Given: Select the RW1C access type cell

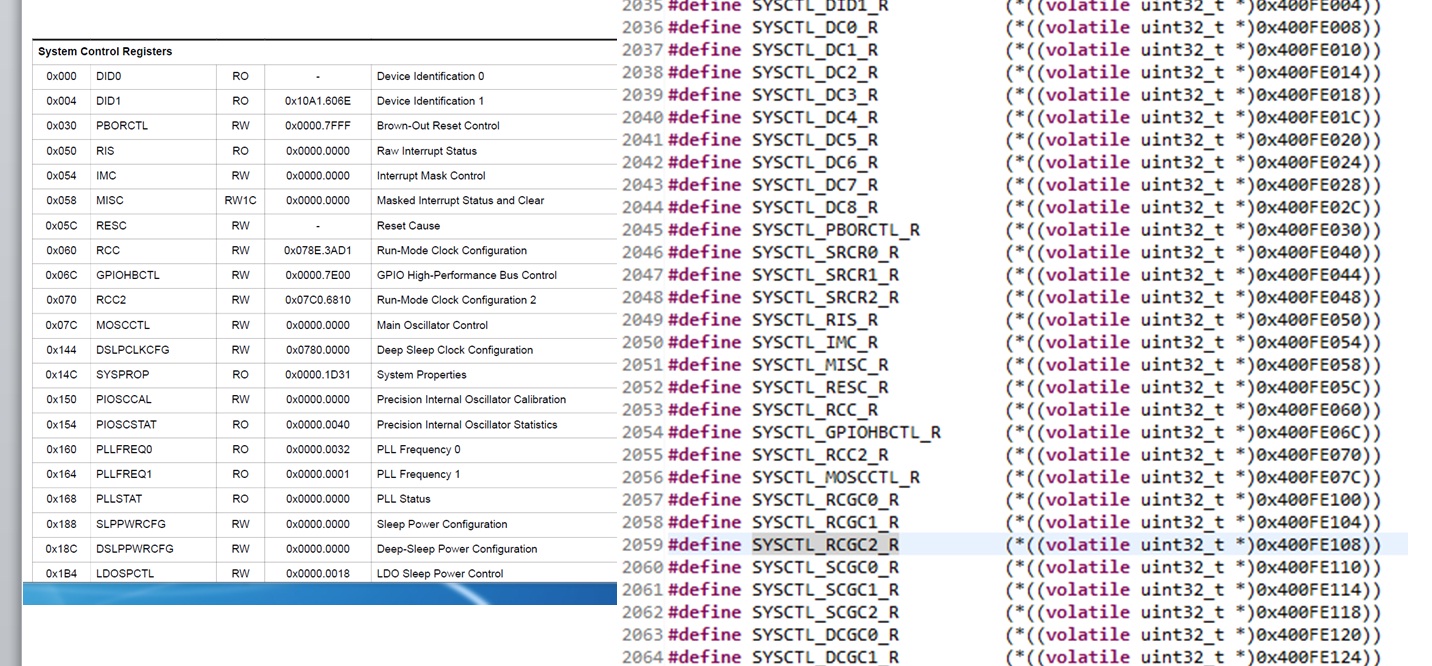Looking at the screenshot, I should pos(240,200).
